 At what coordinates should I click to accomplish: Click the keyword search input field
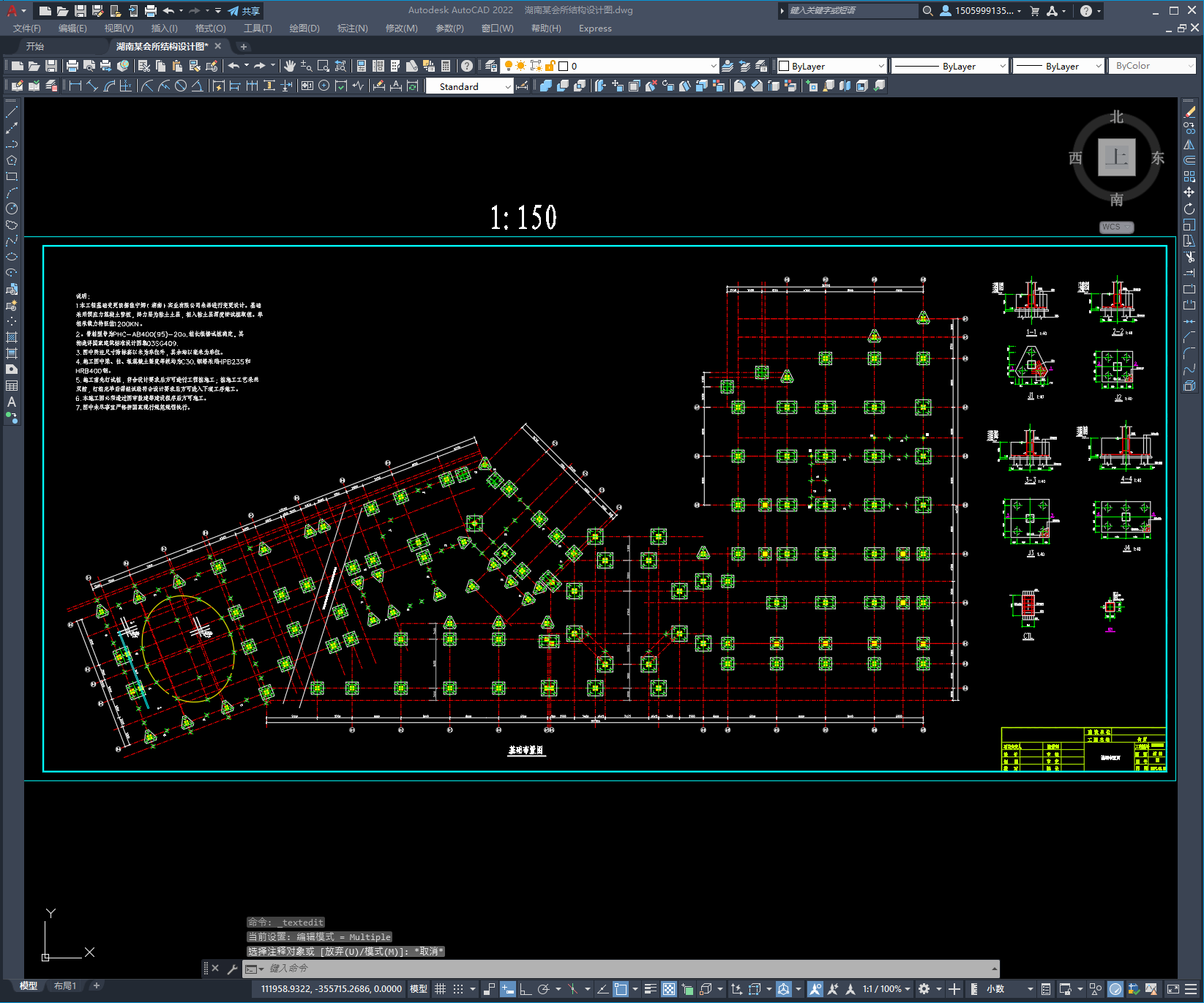(x=852, y=11)
